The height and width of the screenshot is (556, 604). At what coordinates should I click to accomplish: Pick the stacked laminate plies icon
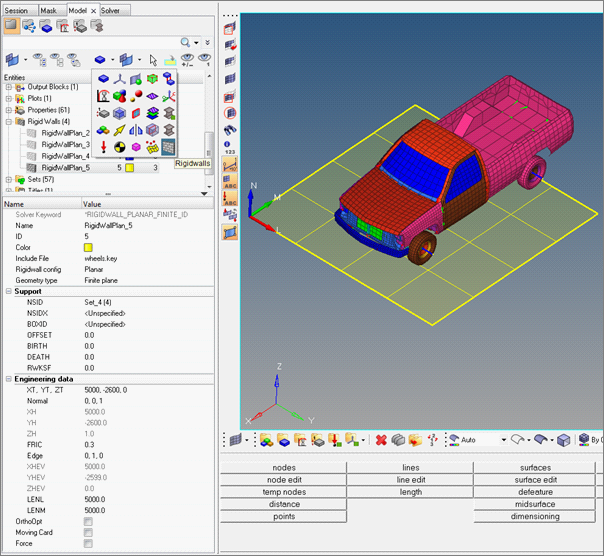click(x=153, y=113)
